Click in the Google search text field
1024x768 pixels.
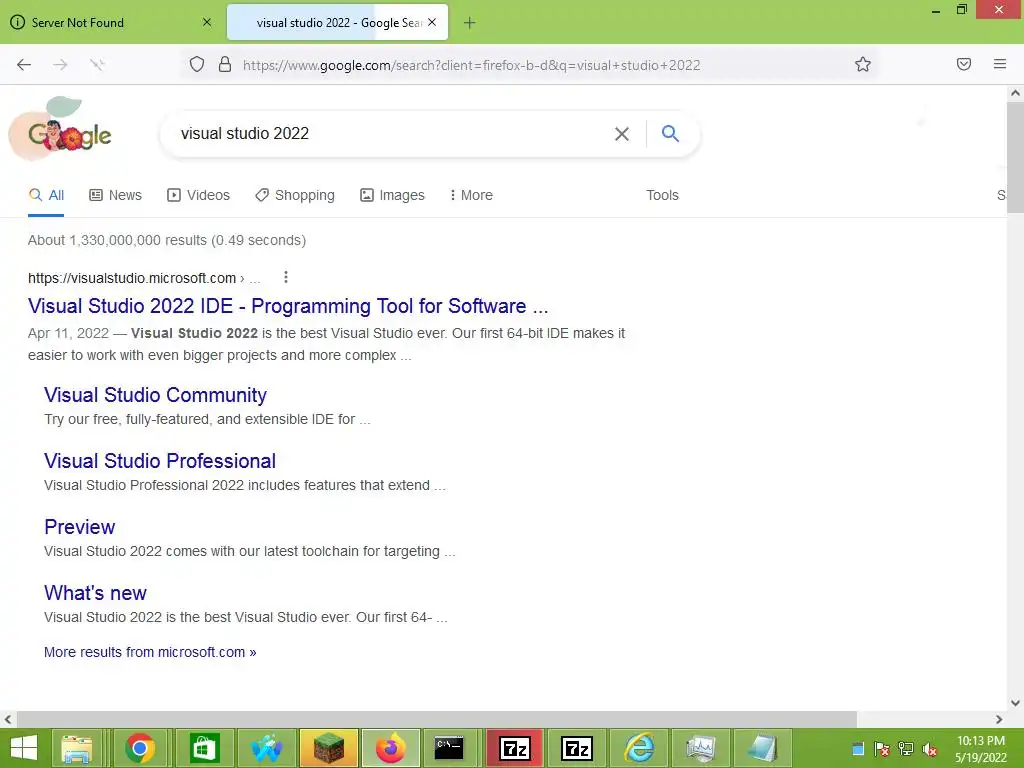tap(392, 134)
